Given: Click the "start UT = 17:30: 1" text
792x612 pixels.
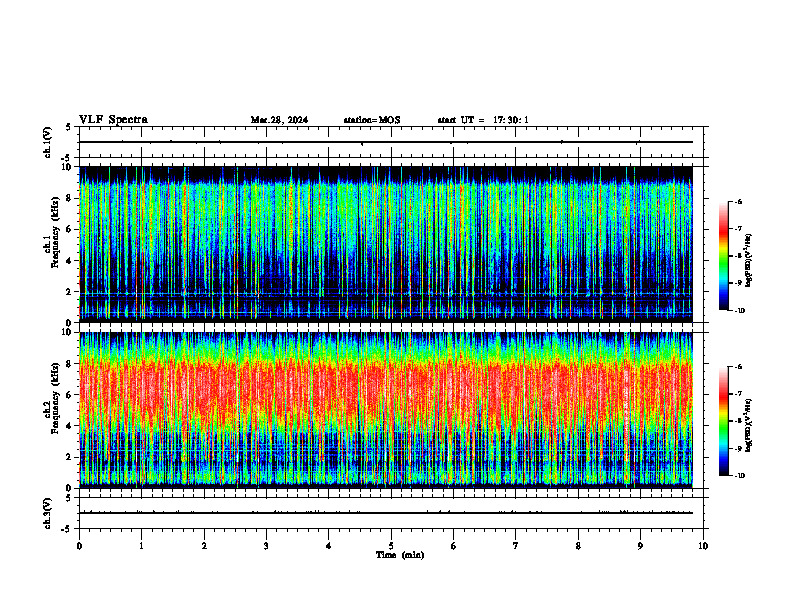Looking at the screenshot, I should click(x=483, y=120).
